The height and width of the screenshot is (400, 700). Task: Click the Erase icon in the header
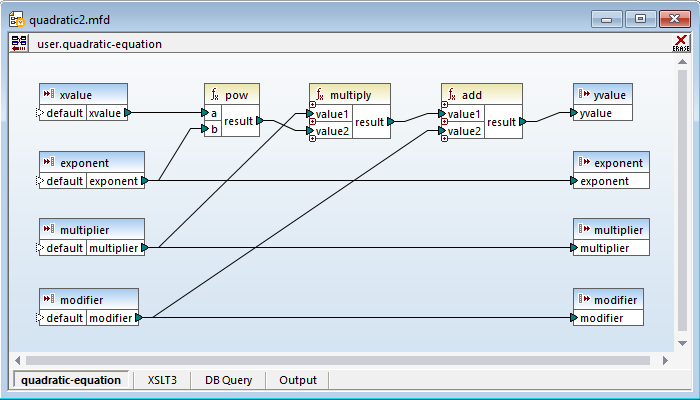[x=681, y=43]
